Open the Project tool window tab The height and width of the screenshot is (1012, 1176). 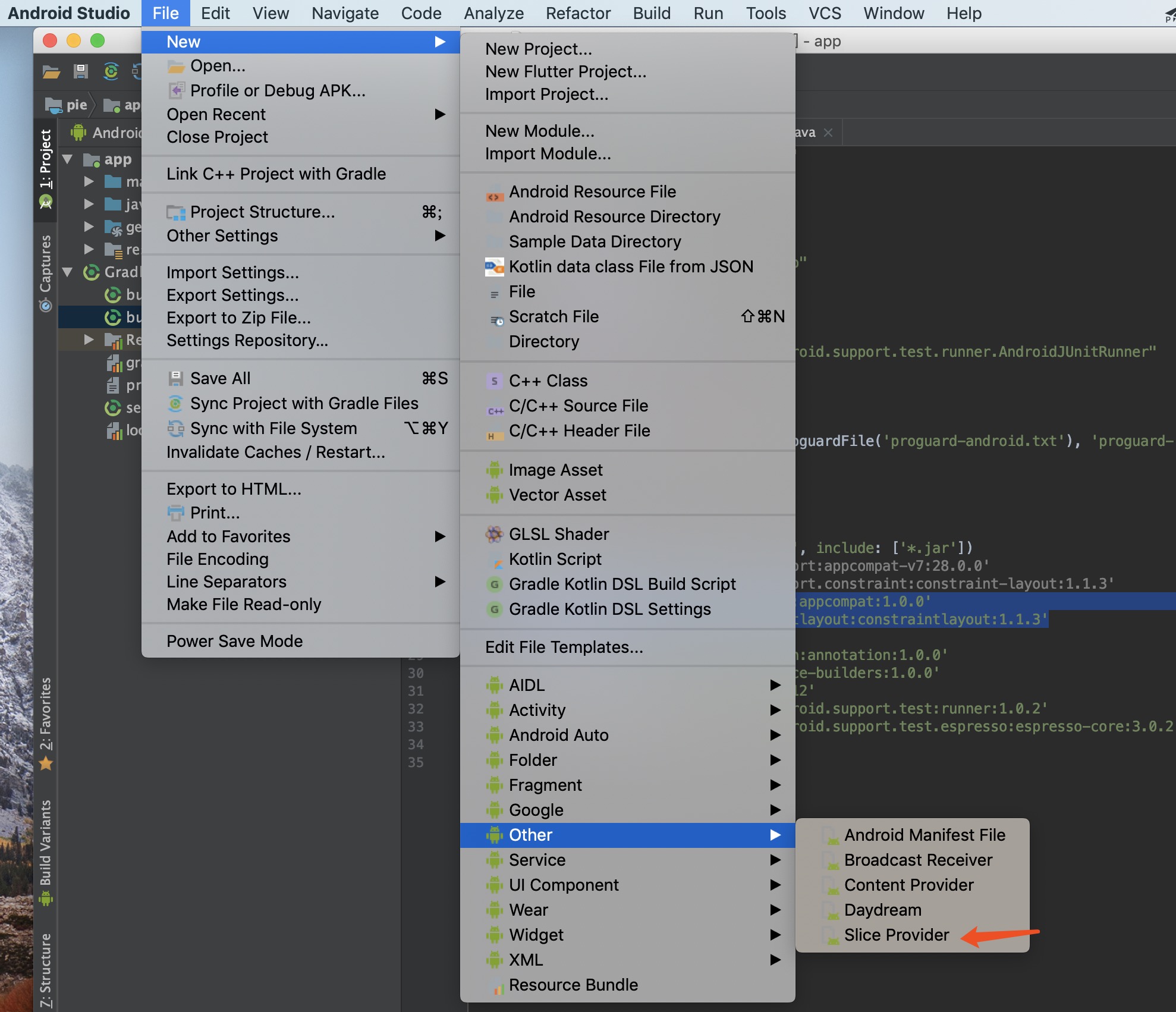click(x=46, y=169)
